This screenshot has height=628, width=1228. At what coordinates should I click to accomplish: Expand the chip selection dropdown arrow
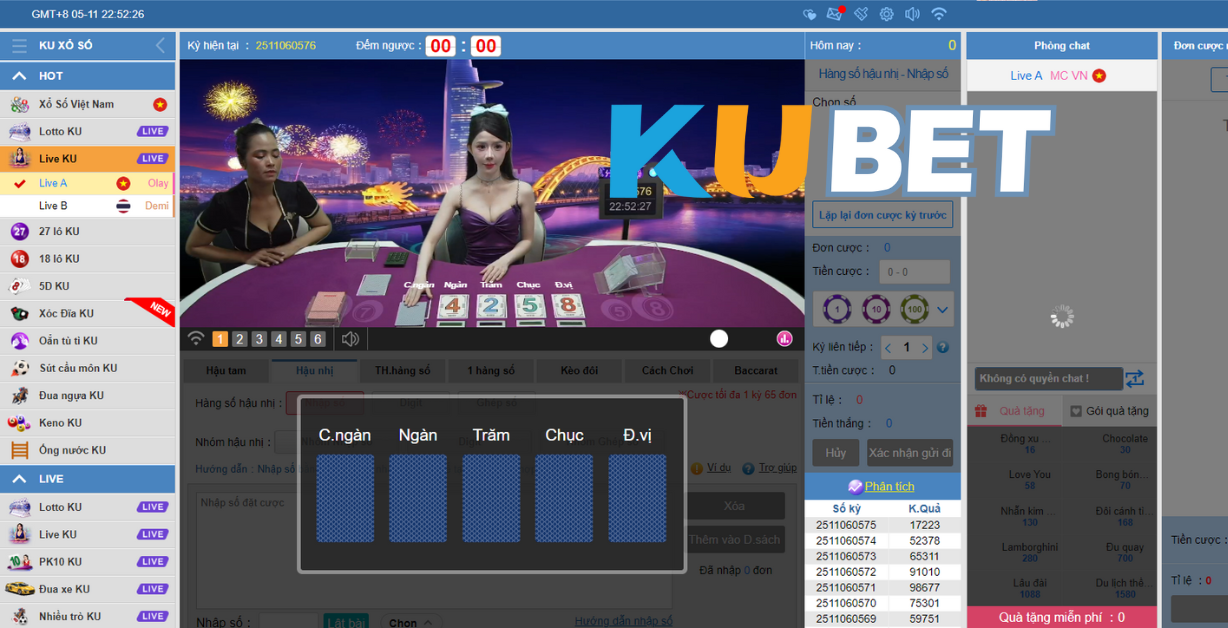tap(942, 310)
